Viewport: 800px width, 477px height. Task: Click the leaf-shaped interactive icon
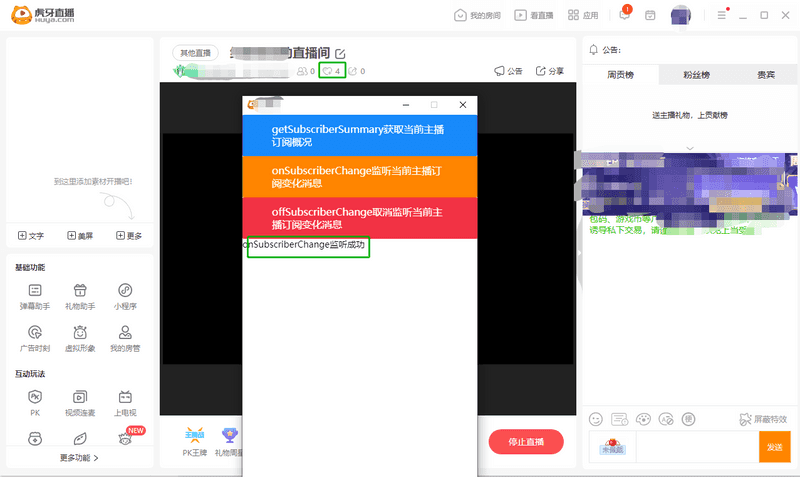click(80, 439)
